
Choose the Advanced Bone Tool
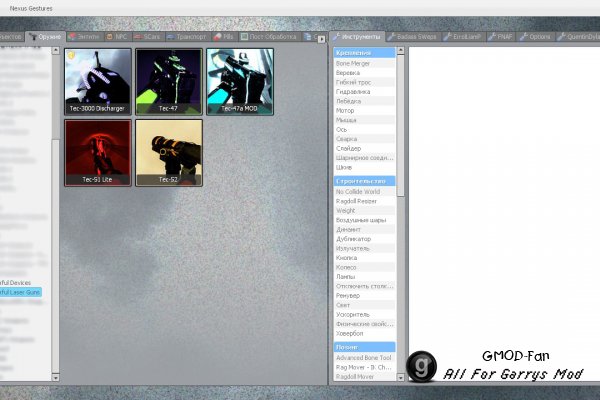(364, 358)
